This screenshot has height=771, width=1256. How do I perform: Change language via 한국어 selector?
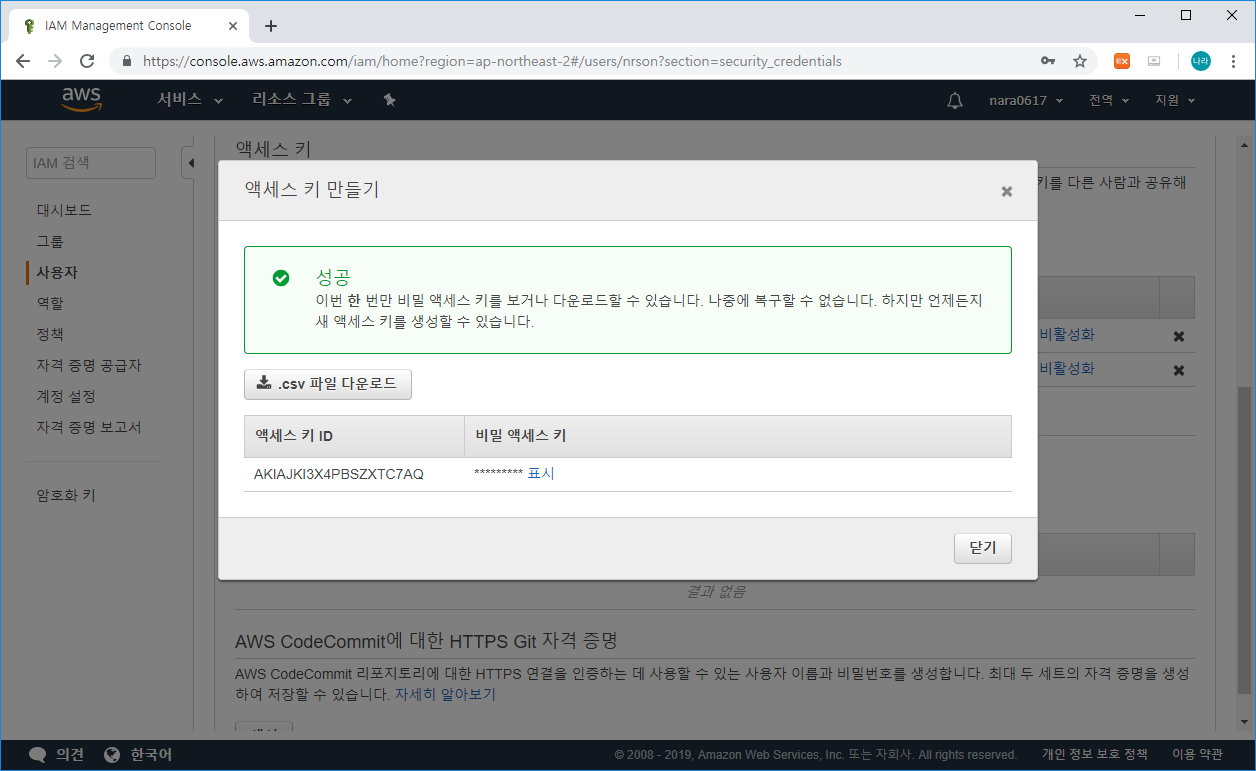(x=139, y=755)
